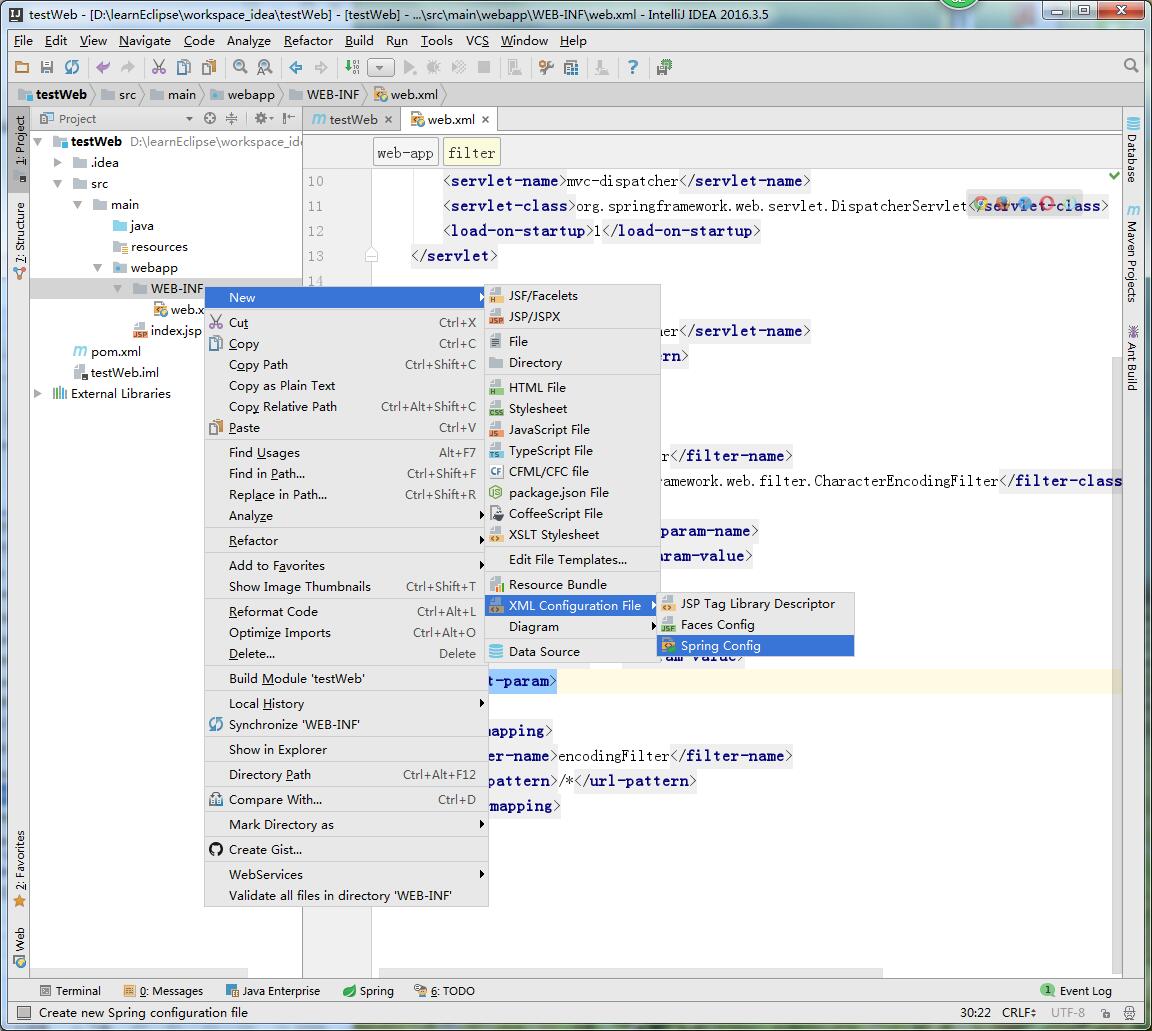Image resolution: width=1152 pixels, height=1031 pixels.
Task: Open the run configuration dropdown
Action: (380, 68)
